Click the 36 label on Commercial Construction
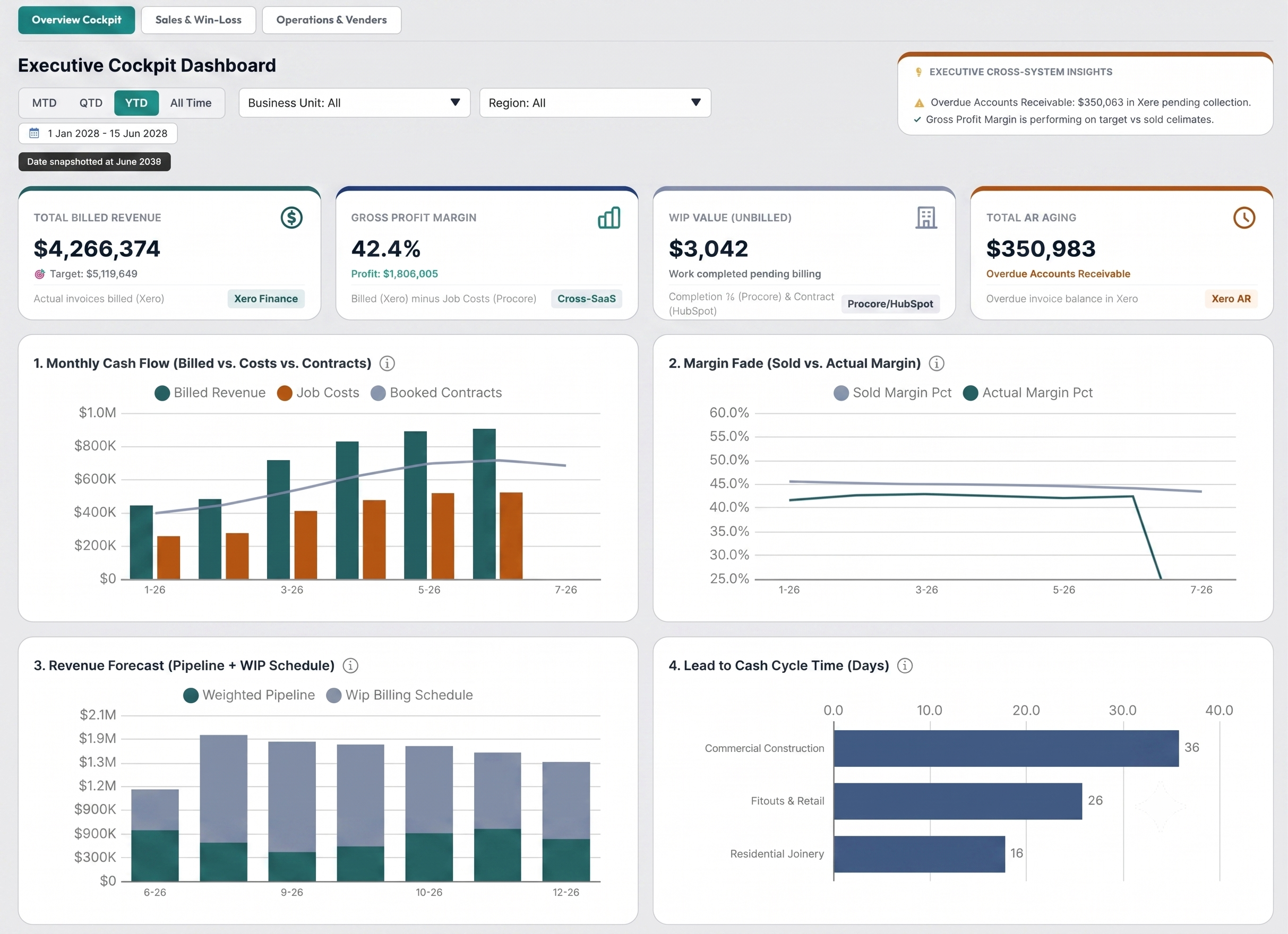 pyautogui.click(x=1191, y=748)
